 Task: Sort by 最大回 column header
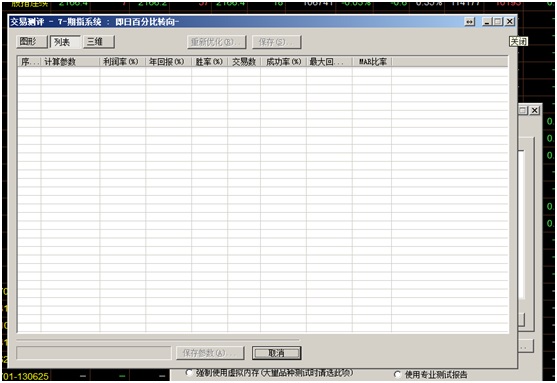tap(329, 62)
